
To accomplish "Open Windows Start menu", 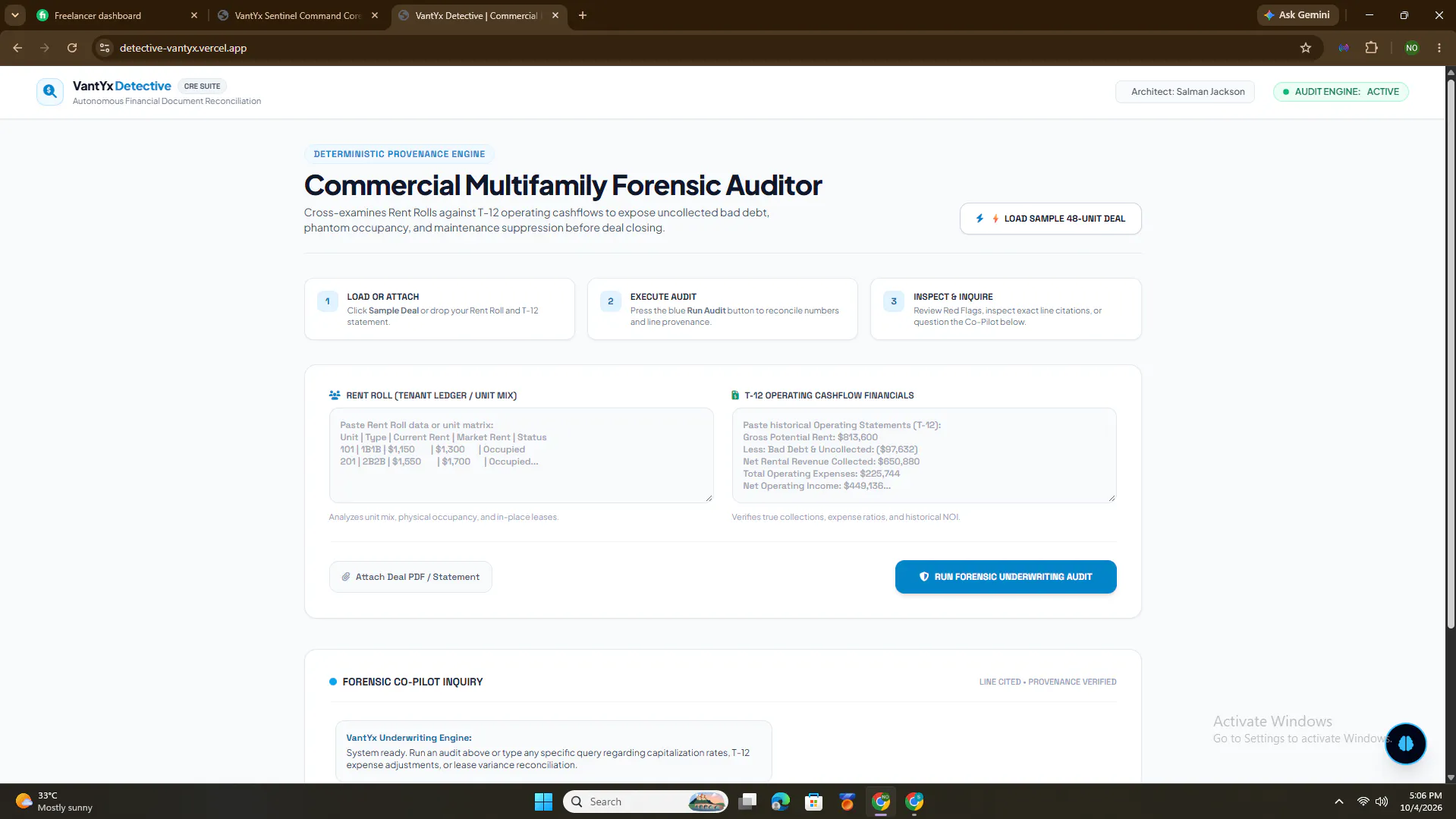I will 543,802.
